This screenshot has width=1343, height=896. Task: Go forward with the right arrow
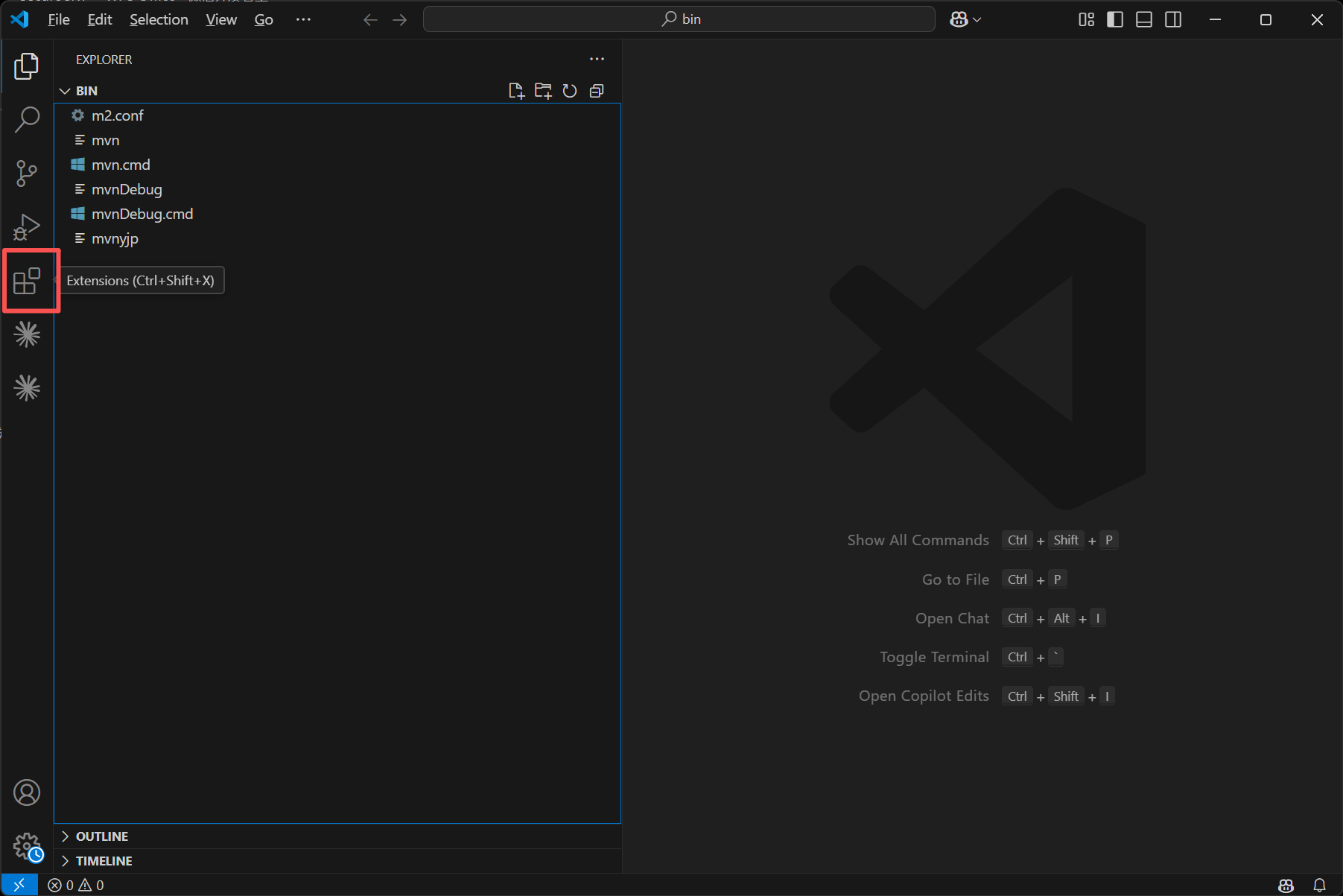click(x=400, y=20)
